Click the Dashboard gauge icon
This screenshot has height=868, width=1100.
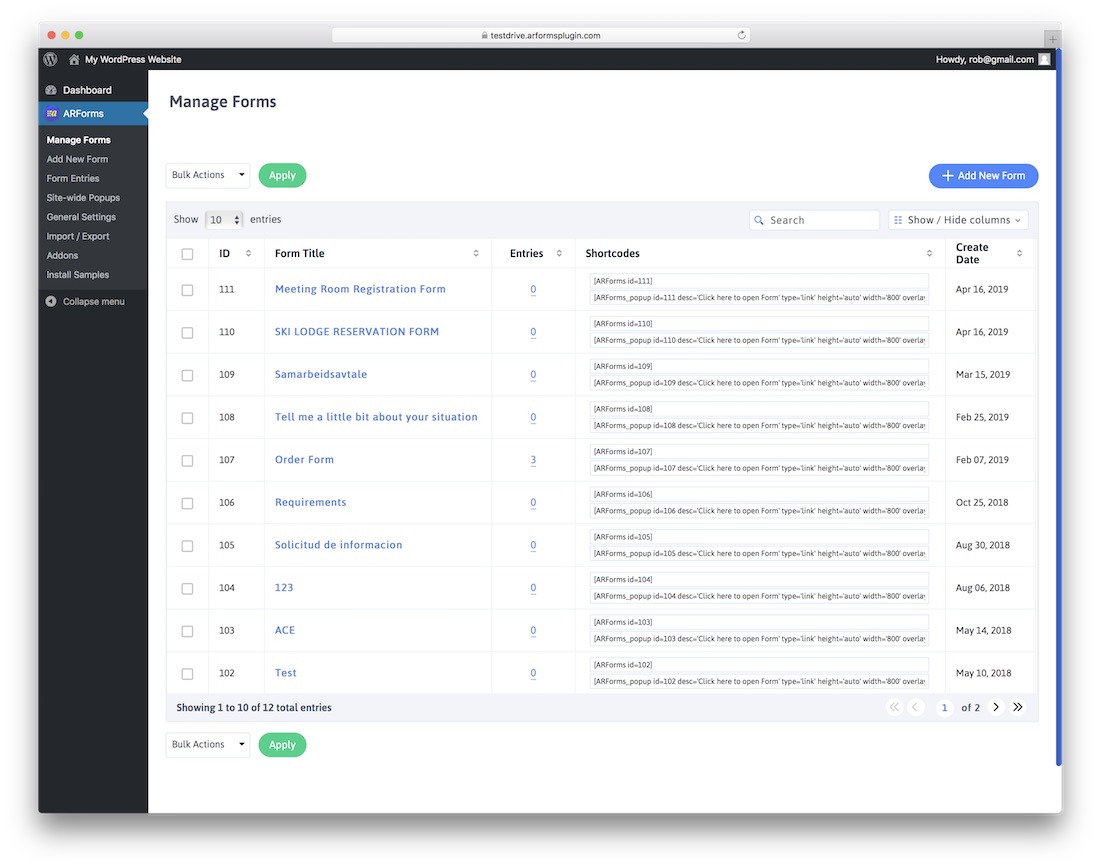pos(51,90)
